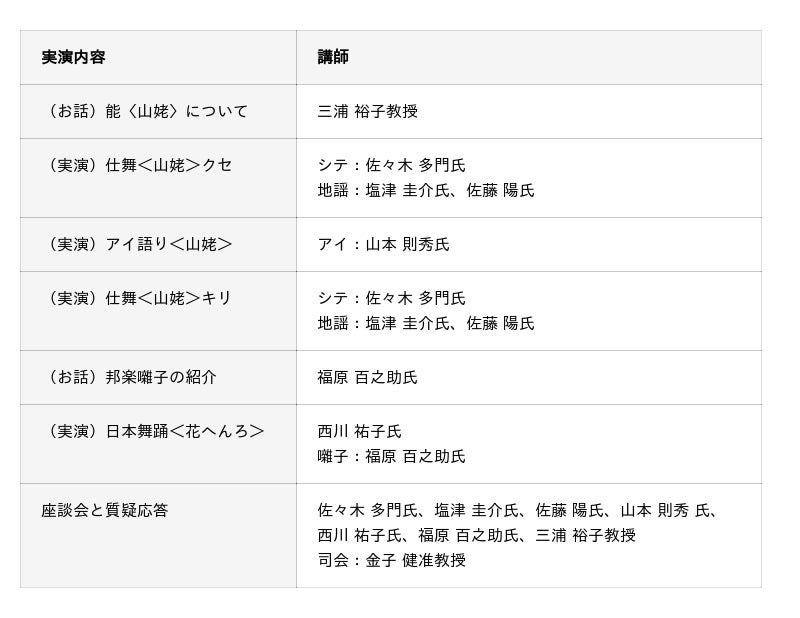This screenshot has height=618, width=800.
Task: Click the 地謡 line in the キリ row
Action: tap(426, 323)
